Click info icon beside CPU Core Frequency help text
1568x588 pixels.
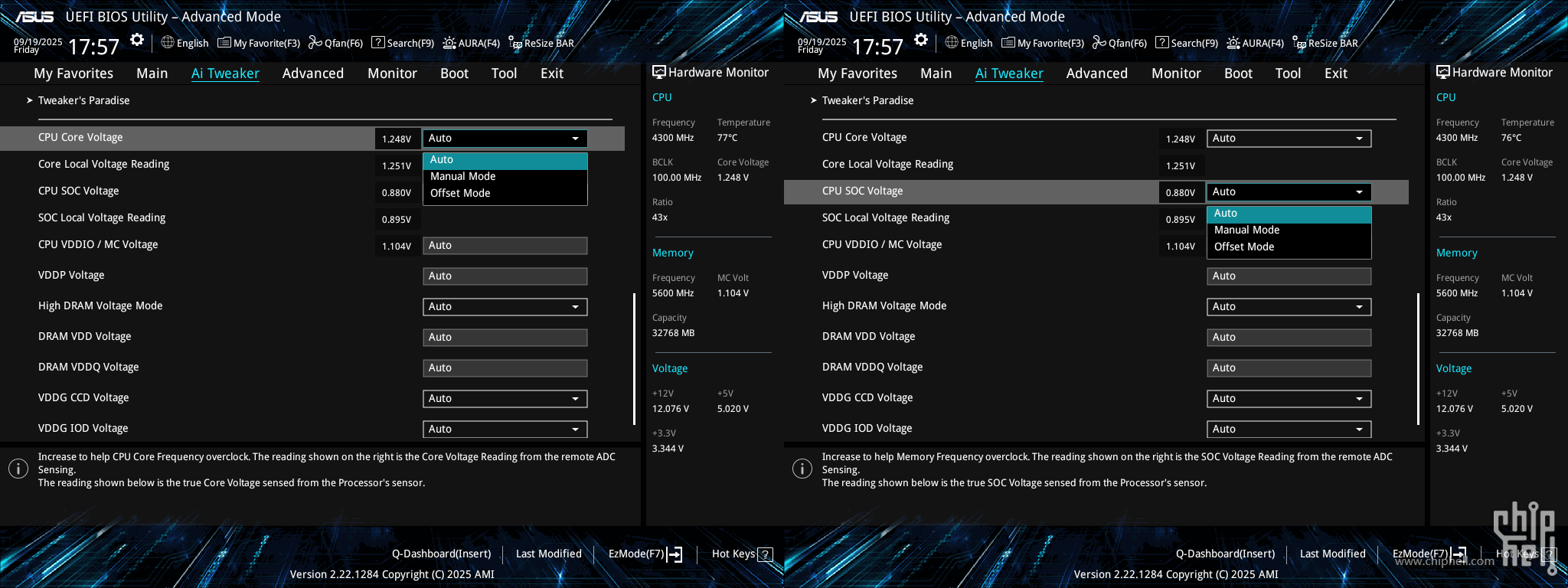(18, 469)
